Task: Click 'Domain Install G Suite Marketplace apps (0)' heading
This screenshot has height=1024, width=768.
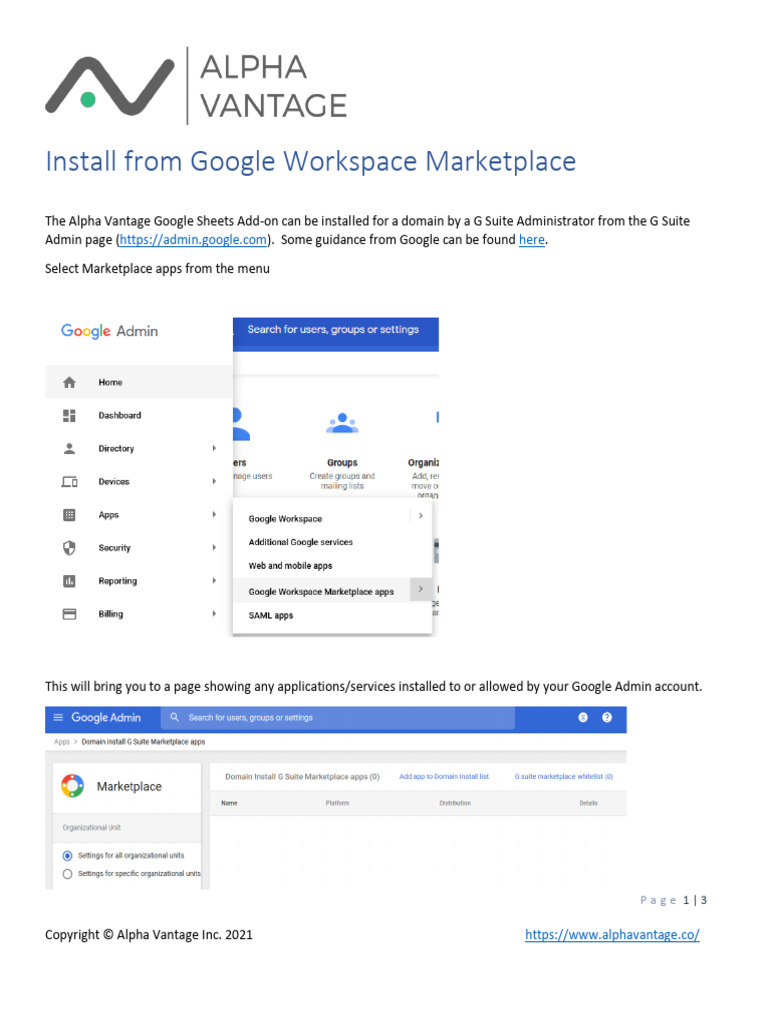Action: pyautogui.click(x=302, y=776)
